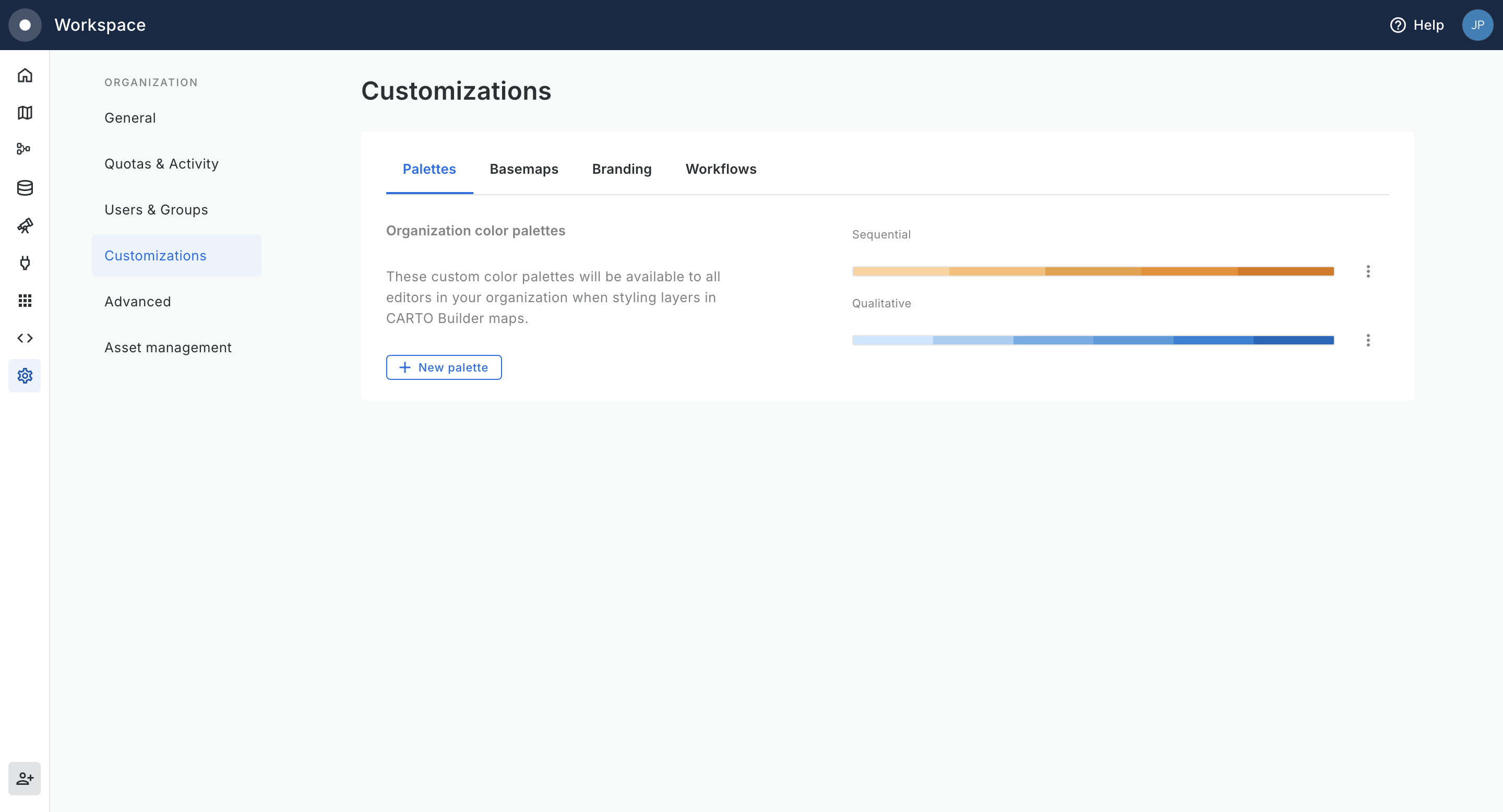Click the Workspace logo in the header
Screen dimensions: 1503x812
click(x=25, y=25)
